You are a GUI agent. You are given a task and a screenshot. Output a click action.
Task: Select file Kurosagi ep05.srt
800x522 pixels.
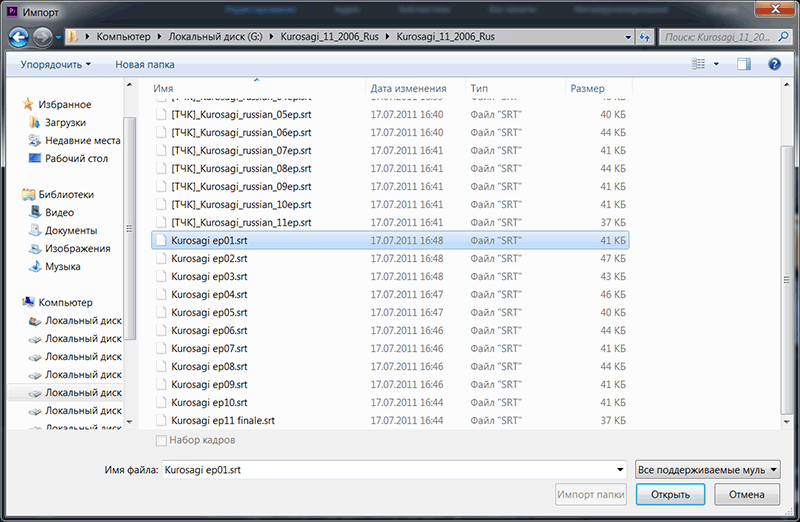click(x=390, y=312)
